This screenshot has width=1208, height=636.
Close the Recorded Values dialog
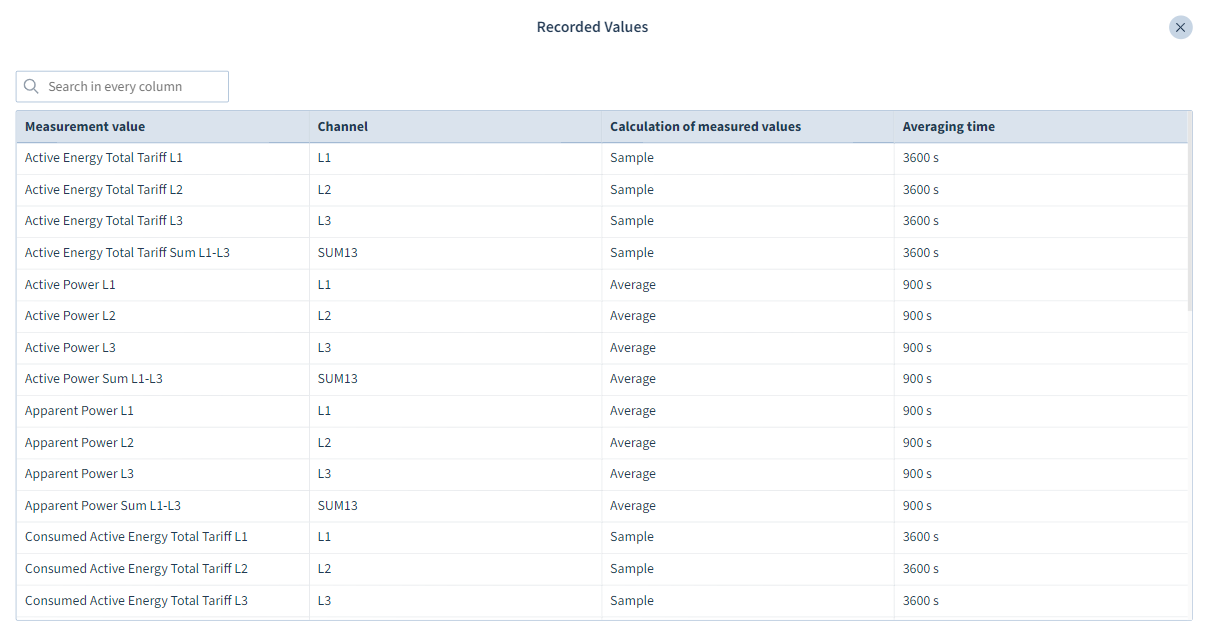[x=1180, y=28]
